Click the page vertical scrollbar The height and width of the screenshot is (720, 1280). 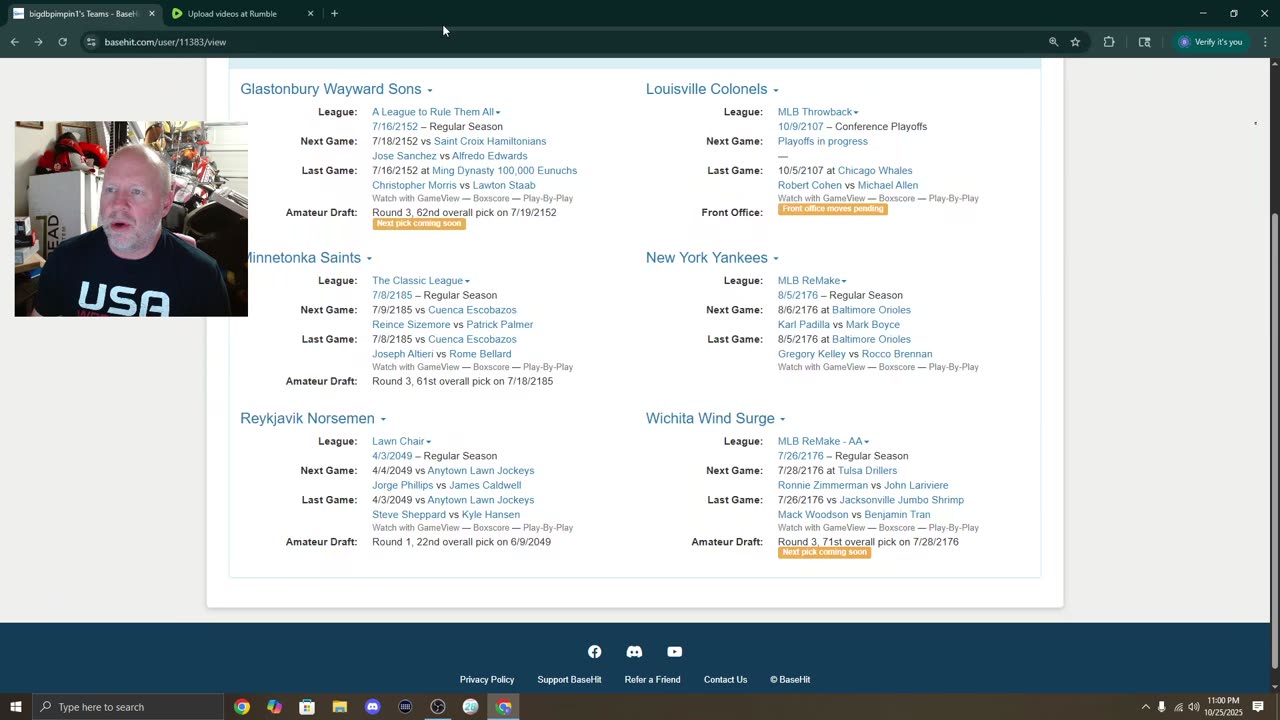click(1273, 442)
